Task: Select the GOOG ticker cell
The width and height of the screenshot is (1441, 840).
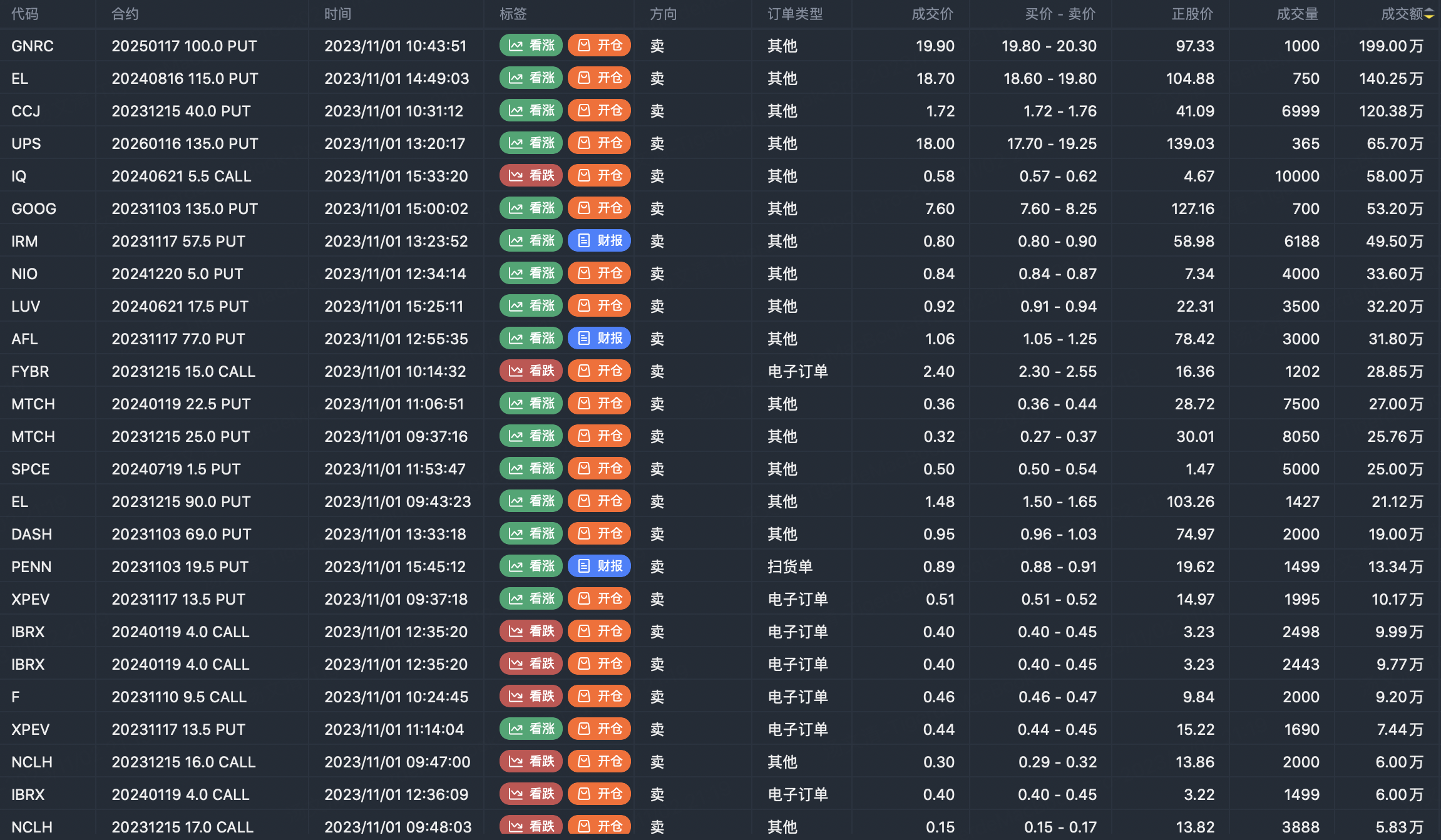Action: click(x=34, y=208)
